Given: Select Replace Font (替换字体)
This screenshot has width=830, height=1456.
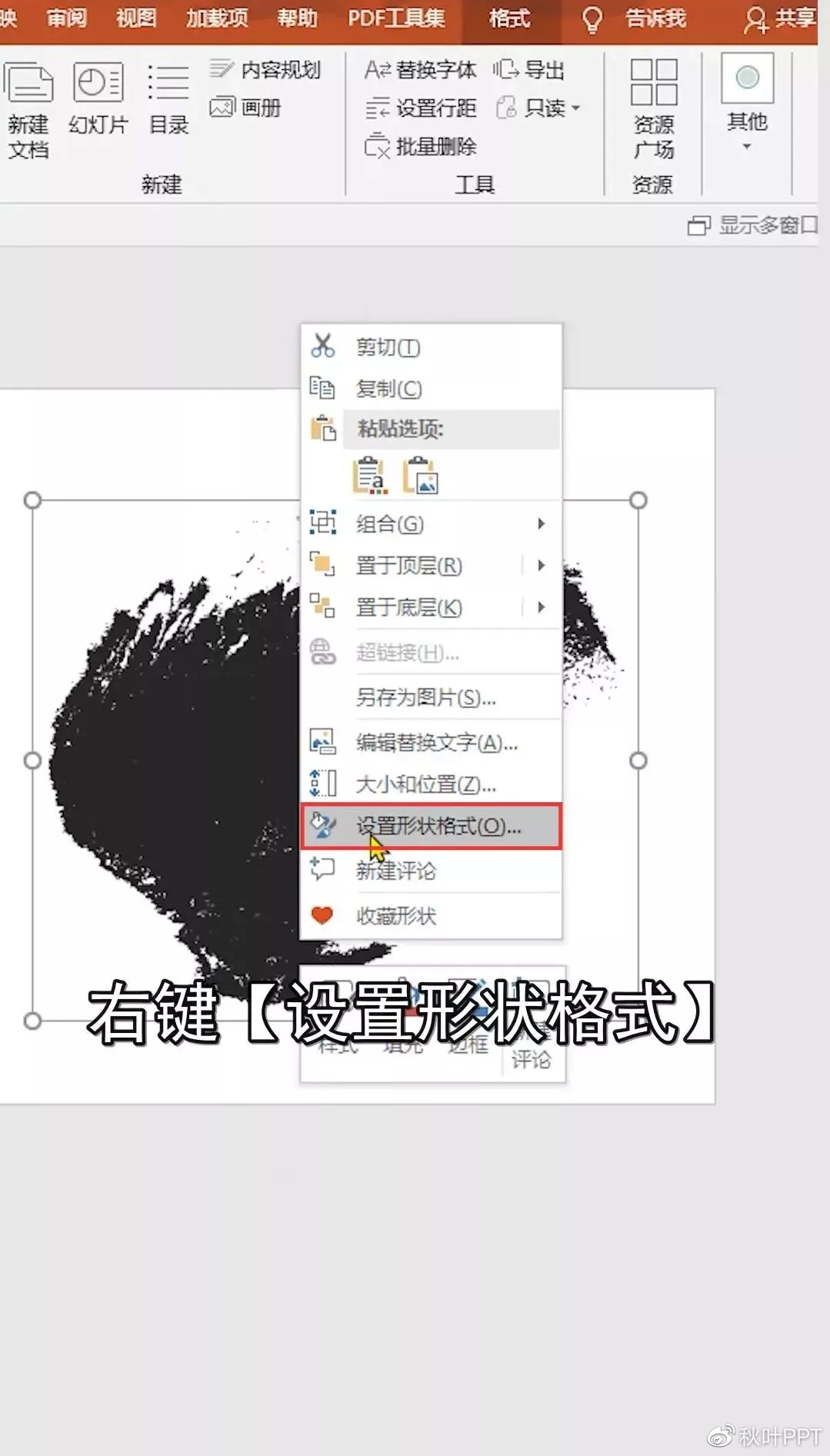Looking at the screenshot, I should pyautogui.click(x=420, y=70).
